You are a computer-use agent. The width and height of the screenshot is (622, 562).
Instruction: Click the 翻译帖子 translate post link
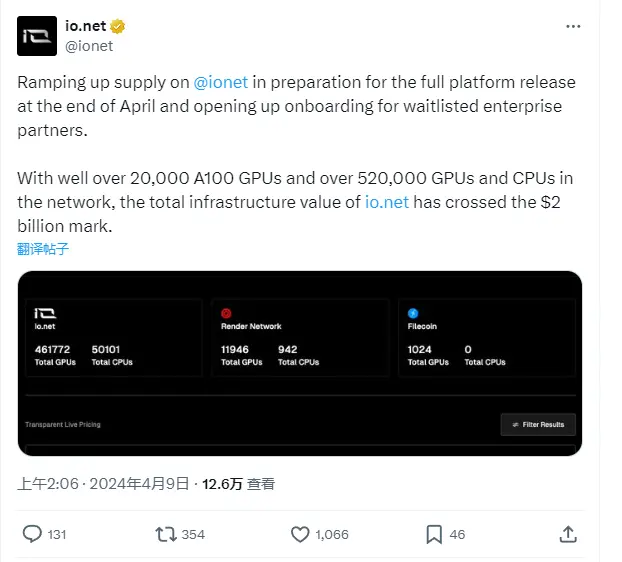pos(43,249)
